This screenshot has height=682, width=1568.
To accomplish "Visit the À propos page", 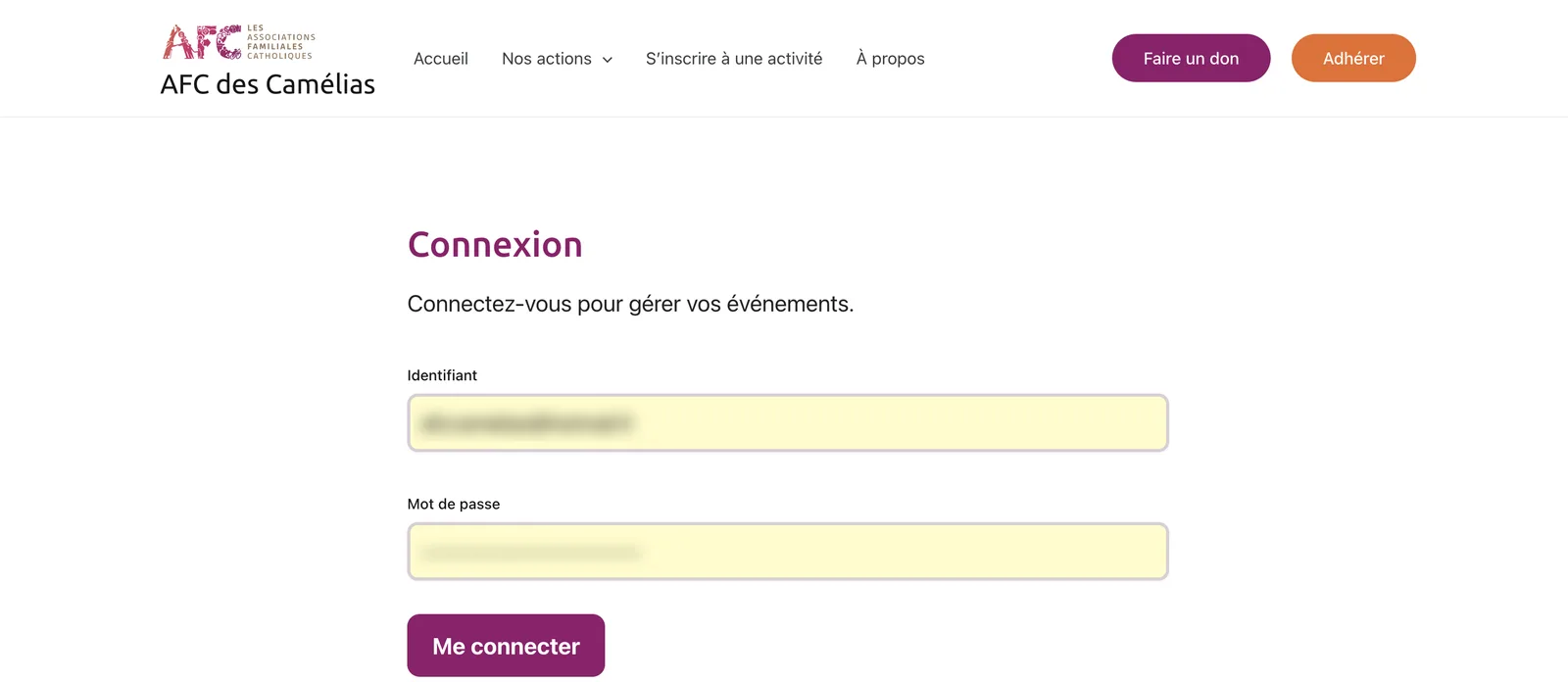I will pos(890,59).
